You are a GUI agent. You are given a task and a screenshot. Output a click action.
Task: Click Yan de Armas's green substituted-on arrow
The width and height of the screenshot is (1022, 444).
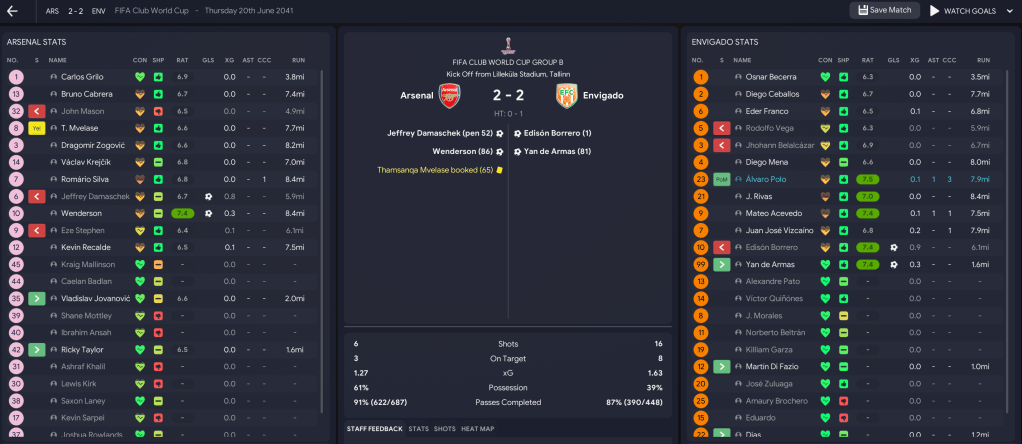pos(722,264)
